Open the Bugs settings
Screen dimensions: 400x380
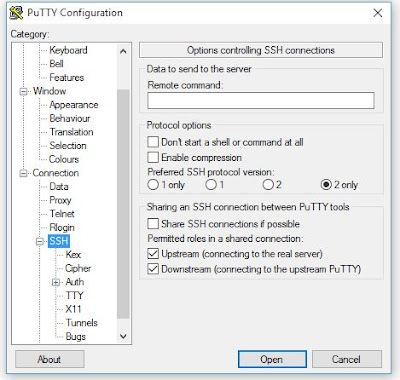tap(76, 337)
